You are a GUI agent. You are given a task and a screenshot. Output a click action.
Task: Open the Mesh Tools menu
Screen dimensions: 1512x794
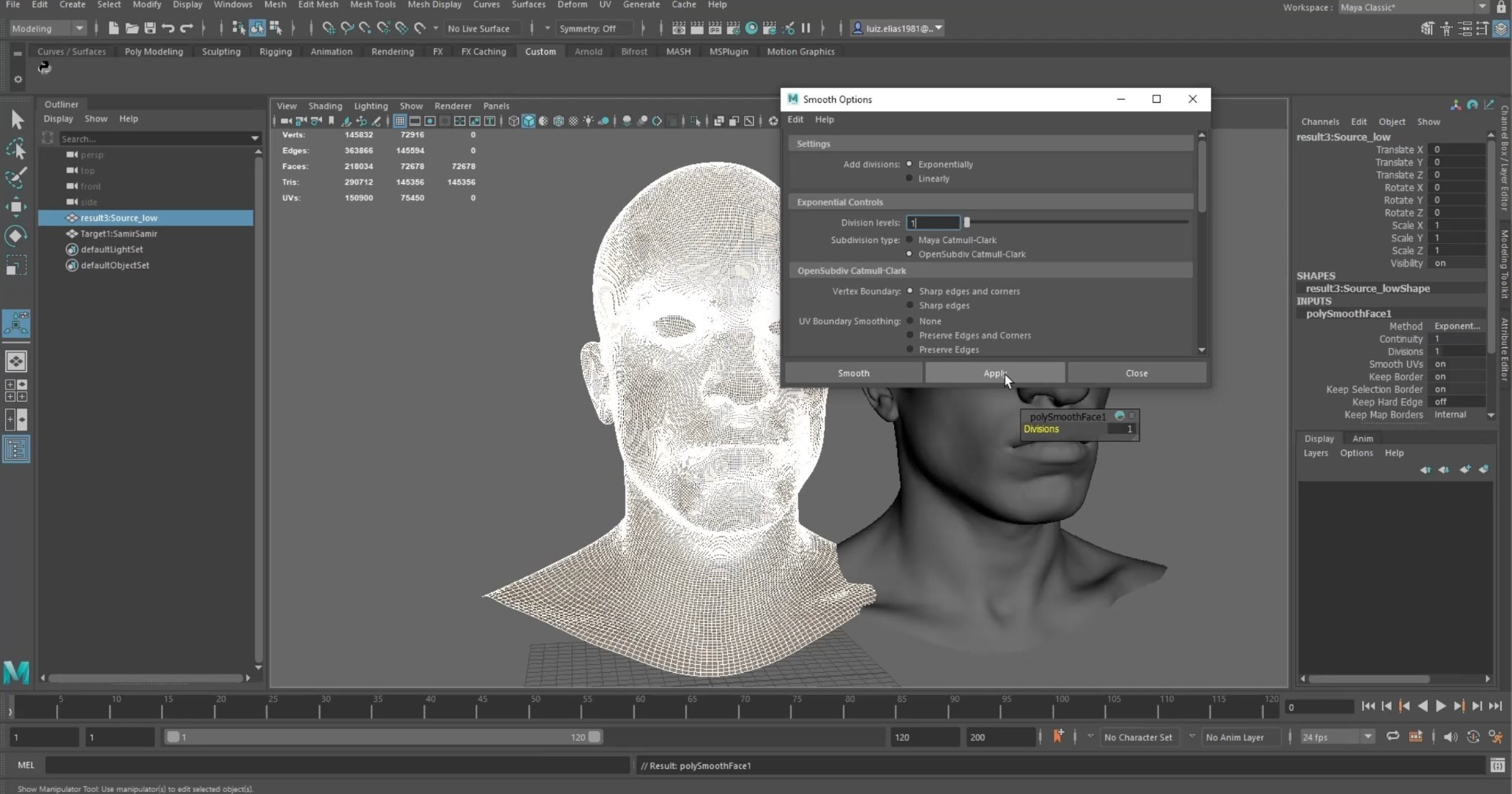[x=373, y=4]
